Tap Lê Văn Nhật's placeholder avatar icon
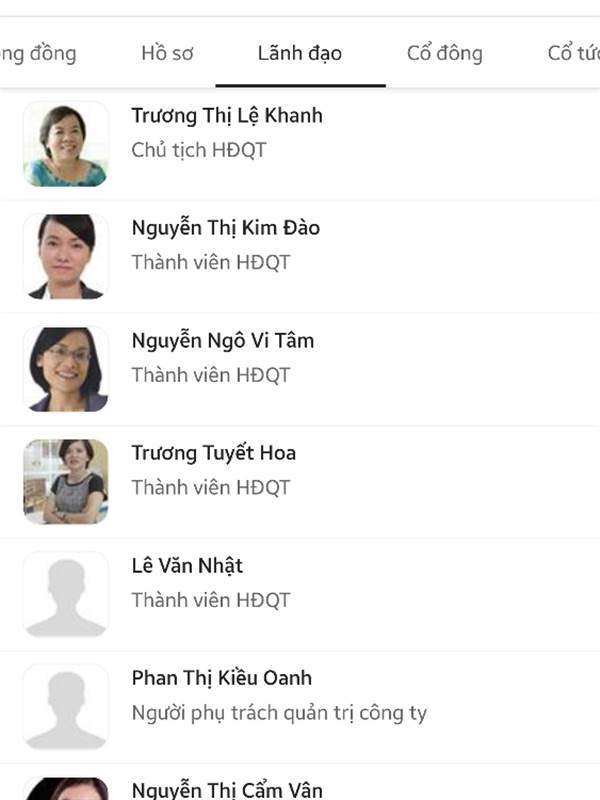This screenshot has width=600, height=800. click(66, 594)
